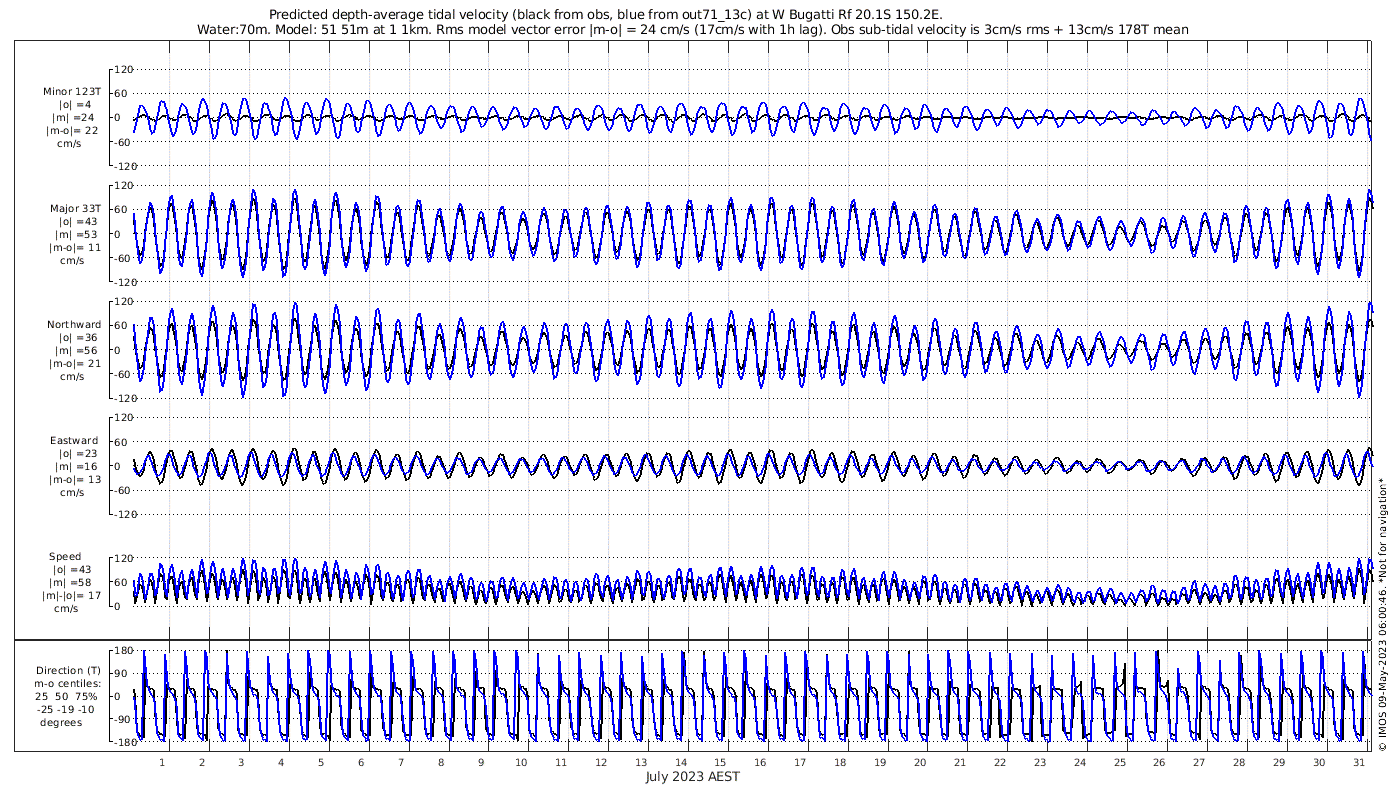Select the '|m-o|= 13' Eastward error value
1400x800 pixels.
point(74,480)
